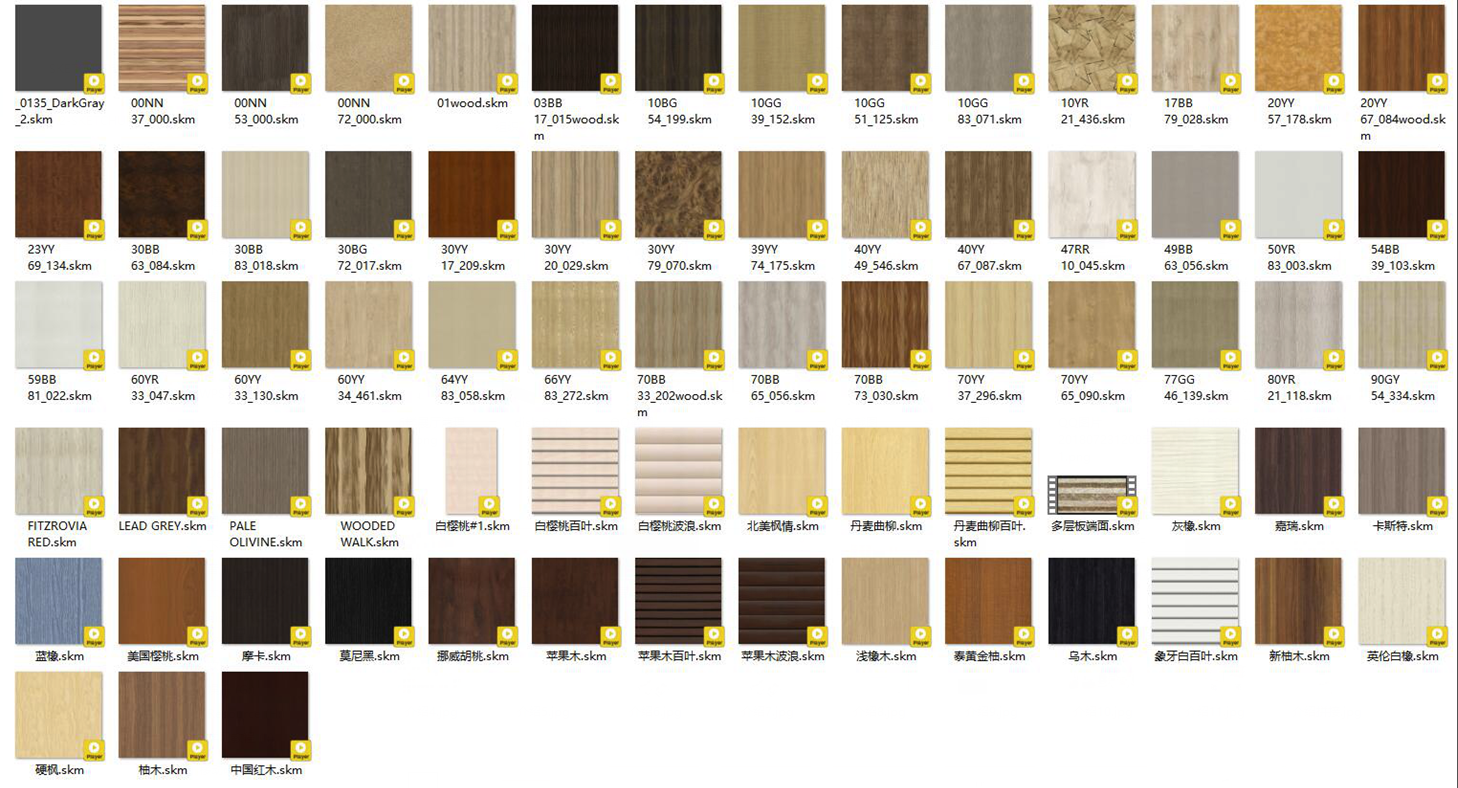Open the LEAD GREY.skm material
Screen dimensions: 1458x788
[x=162, y=471]
